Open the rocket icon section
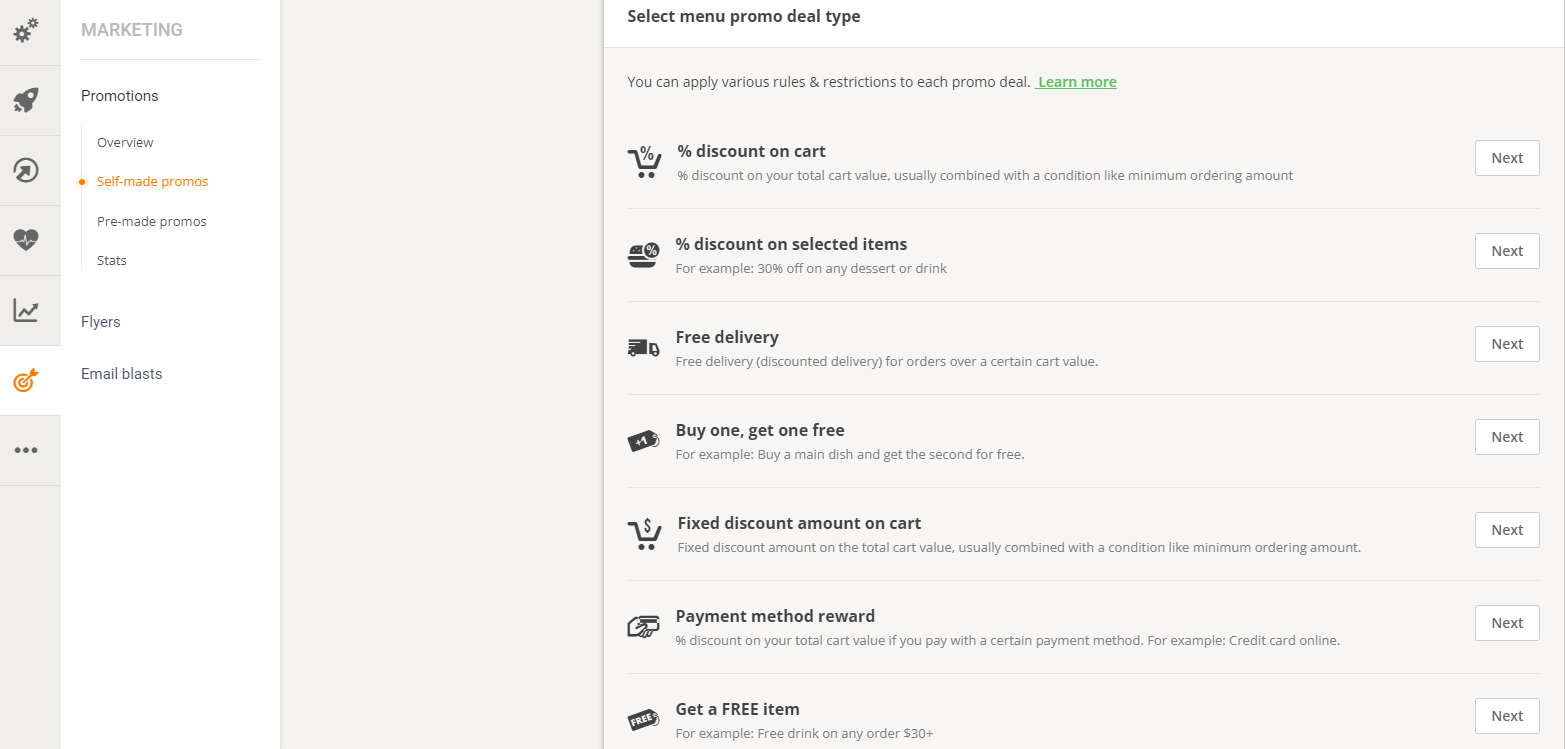Screen dimensions: 1565x749 point(26,100)
